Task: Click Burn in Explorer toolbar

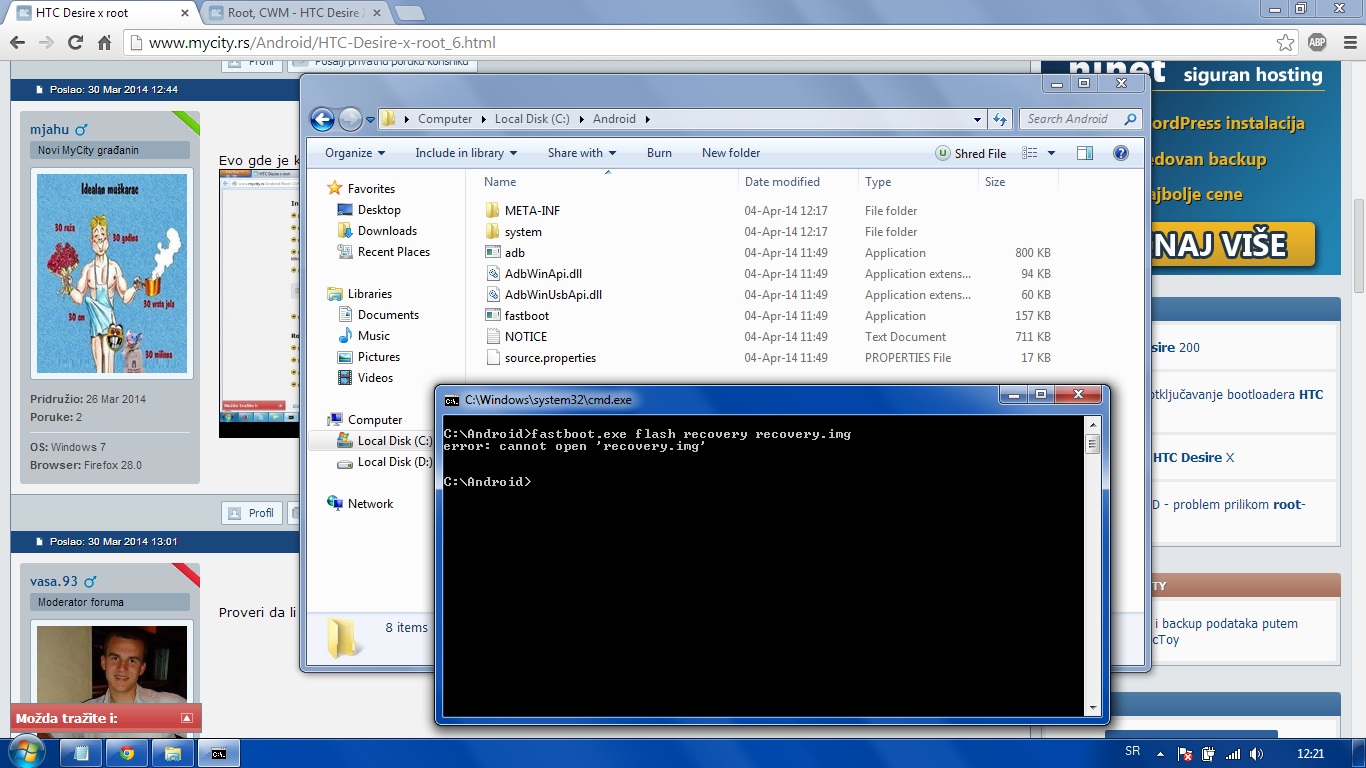Action: [x=659, y=153]
